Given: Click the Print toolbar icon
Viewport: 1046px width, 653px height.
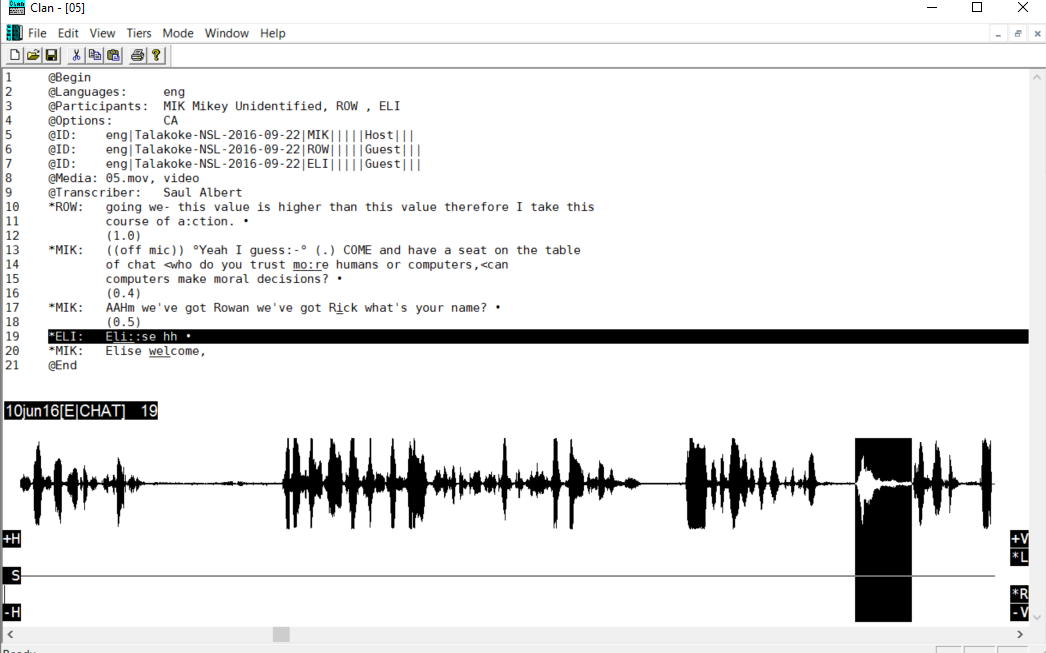Looking at the screenshot, I should [137, 55].
